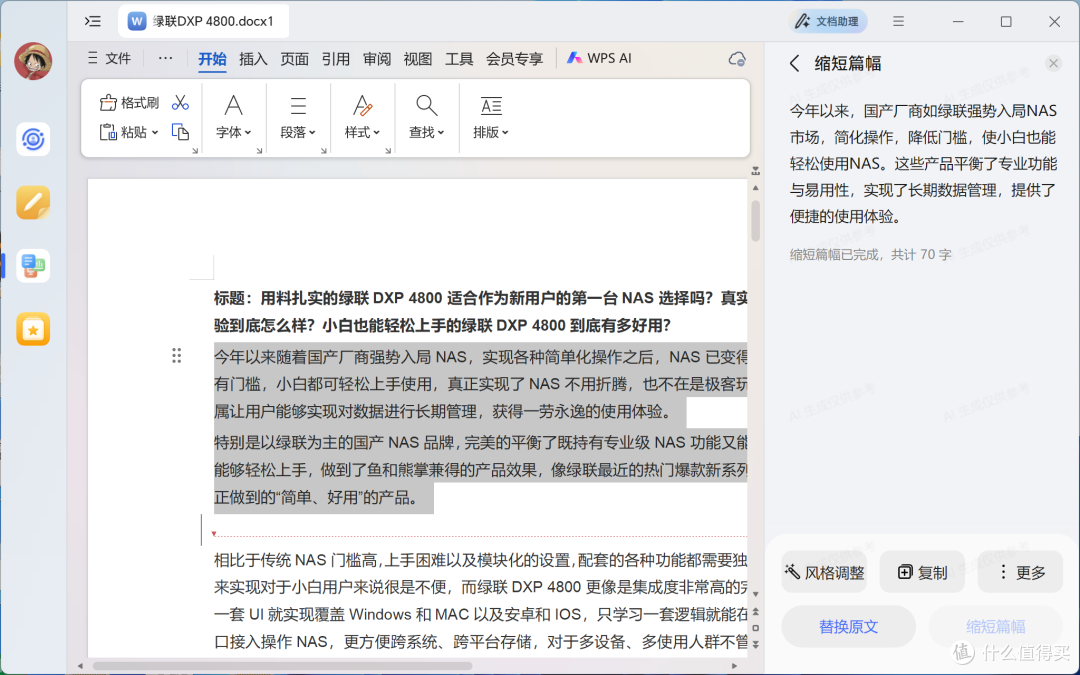Open the document-and-slides app icon in sidebar

33,266
